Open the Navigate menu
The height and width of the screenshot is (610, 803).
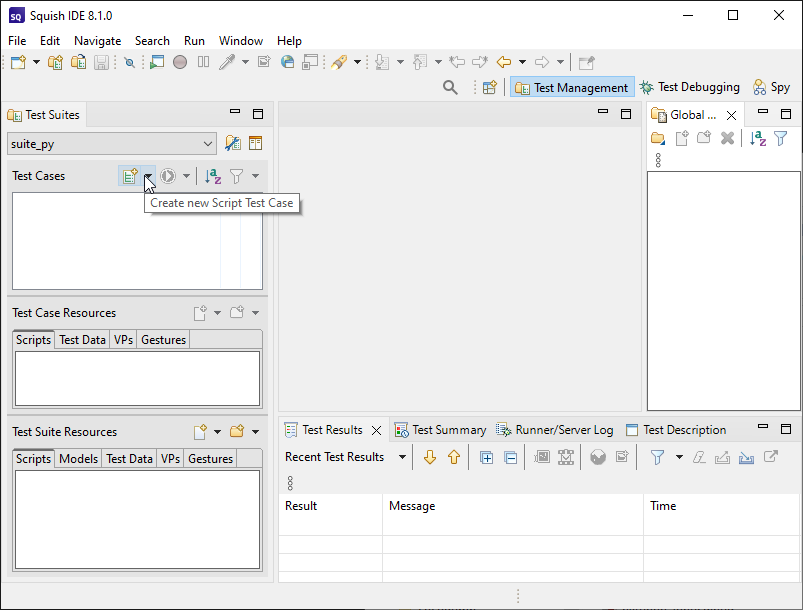[x=97, y=41]
